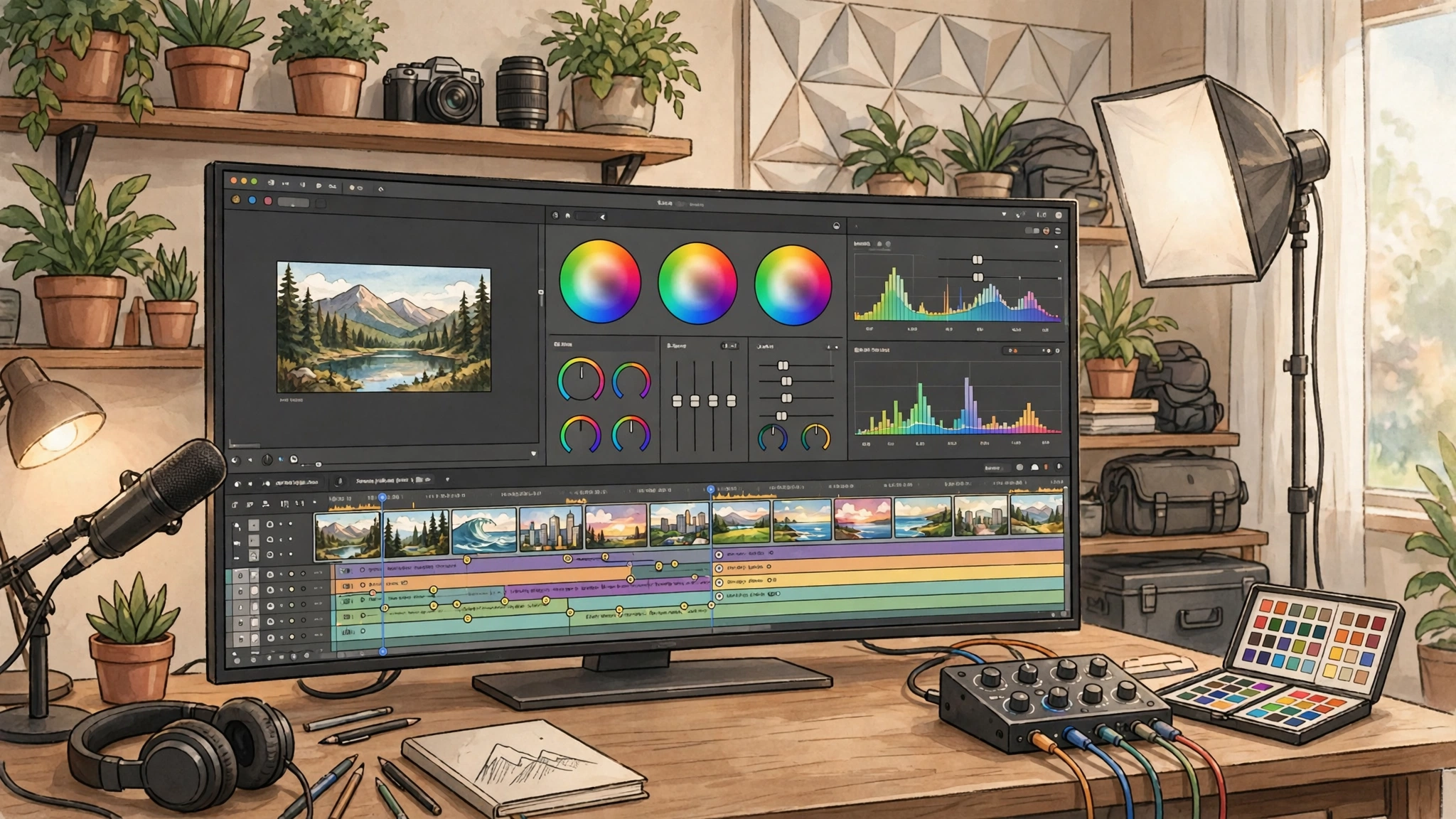The height and width of the screenshot is (819, 1456).
Task: Click the upper slider handle above the top histogram
Action: tap(978, 260)
